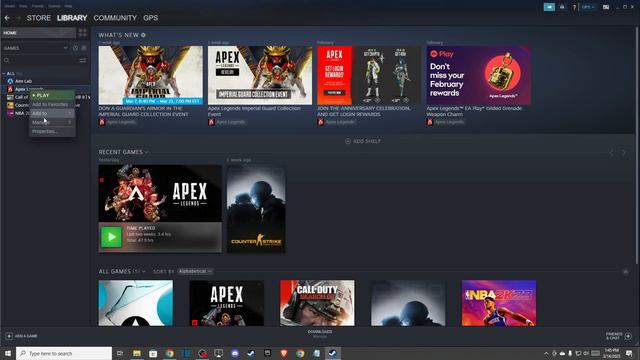Image resolution: width=640 pixels, height=360 pixels.
Task: Open the STORE tab
Action: tap(39, 18)
